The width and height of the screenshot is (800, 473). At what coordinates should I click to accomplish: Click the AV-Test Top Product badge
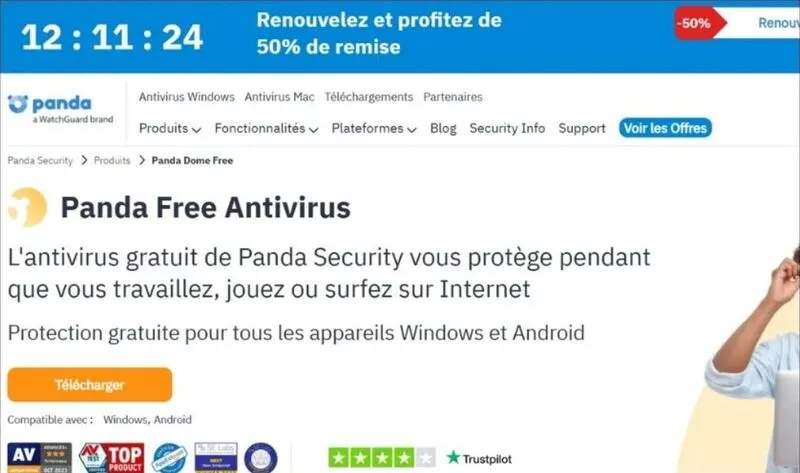point(112,458)
